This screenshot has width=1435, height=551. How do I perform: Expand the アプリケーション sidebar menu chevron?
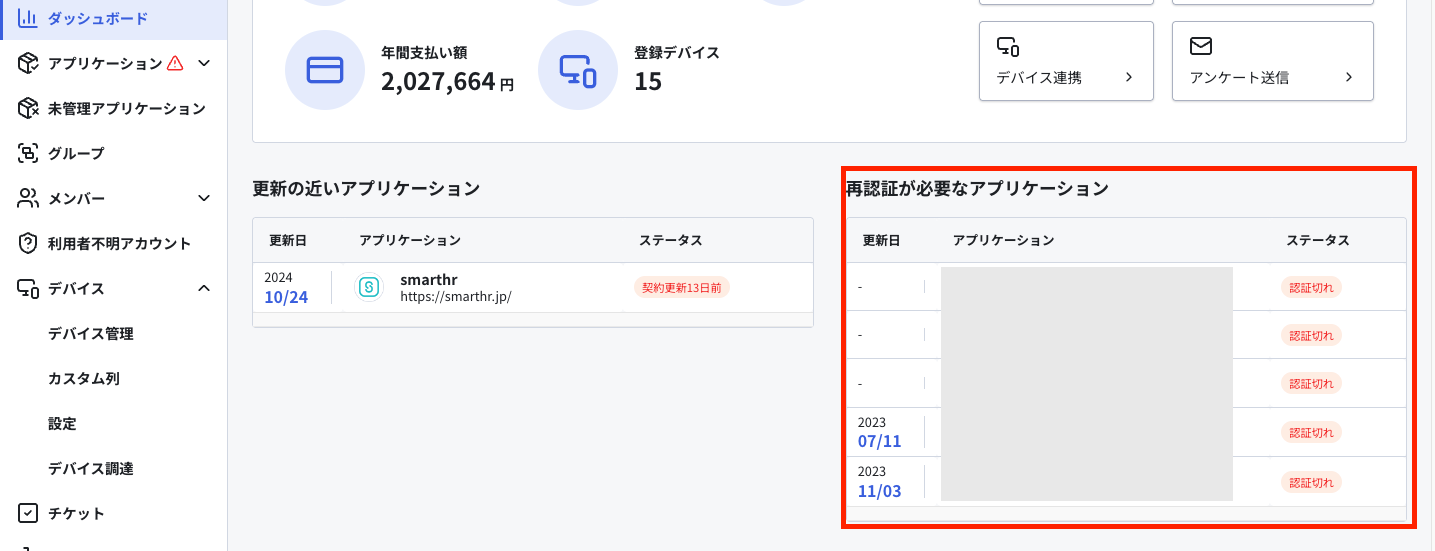tap(204, 63)
